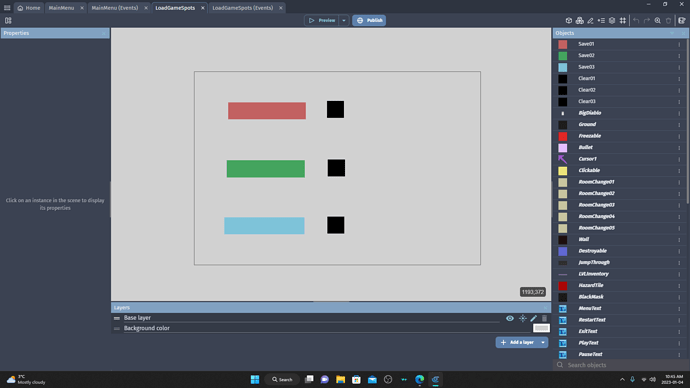690x388 pixels.
Task: Click the Publish button
Action: tap(369, 20)
